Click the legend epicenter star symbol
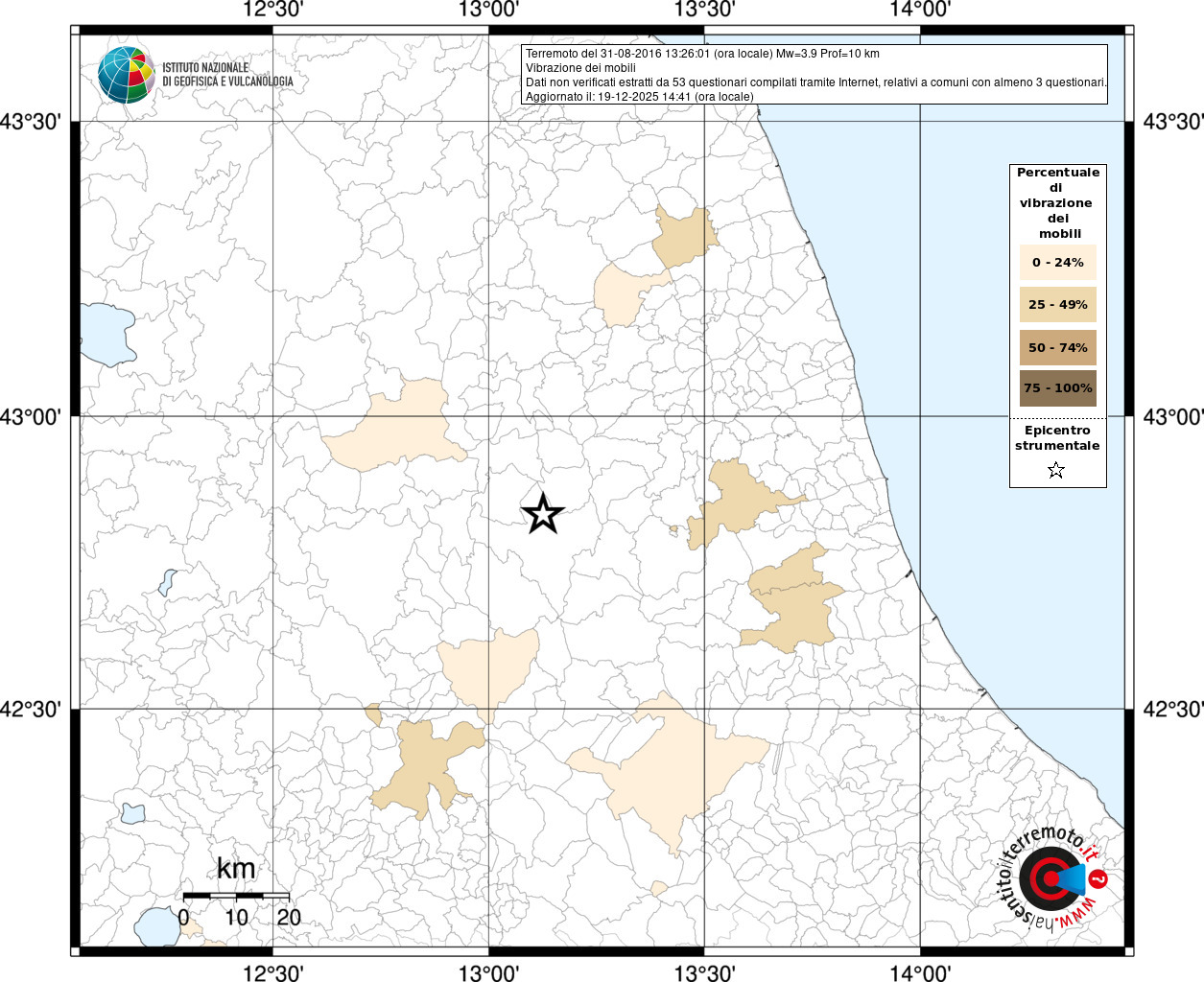The width and height of the screenshot is (1204, 982). point(1056,470)
